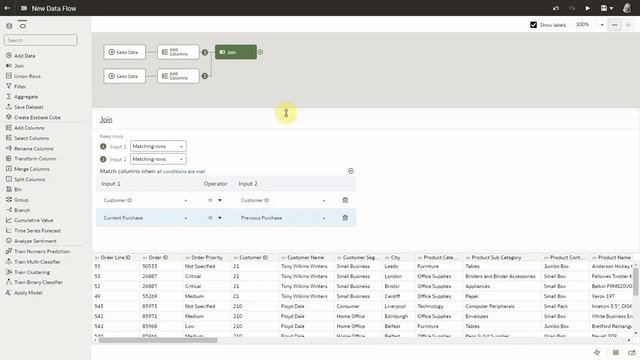Select the top Sales Data node
The image size is (640, 360).
coord(124,52)
